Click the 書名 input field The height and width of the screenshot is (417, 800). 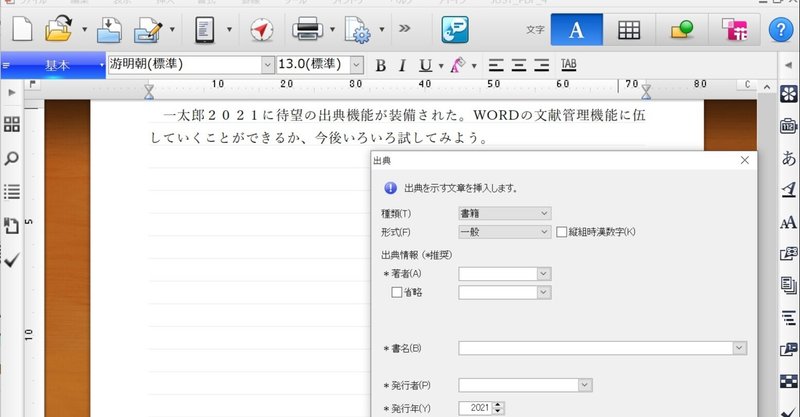[596, 348]
